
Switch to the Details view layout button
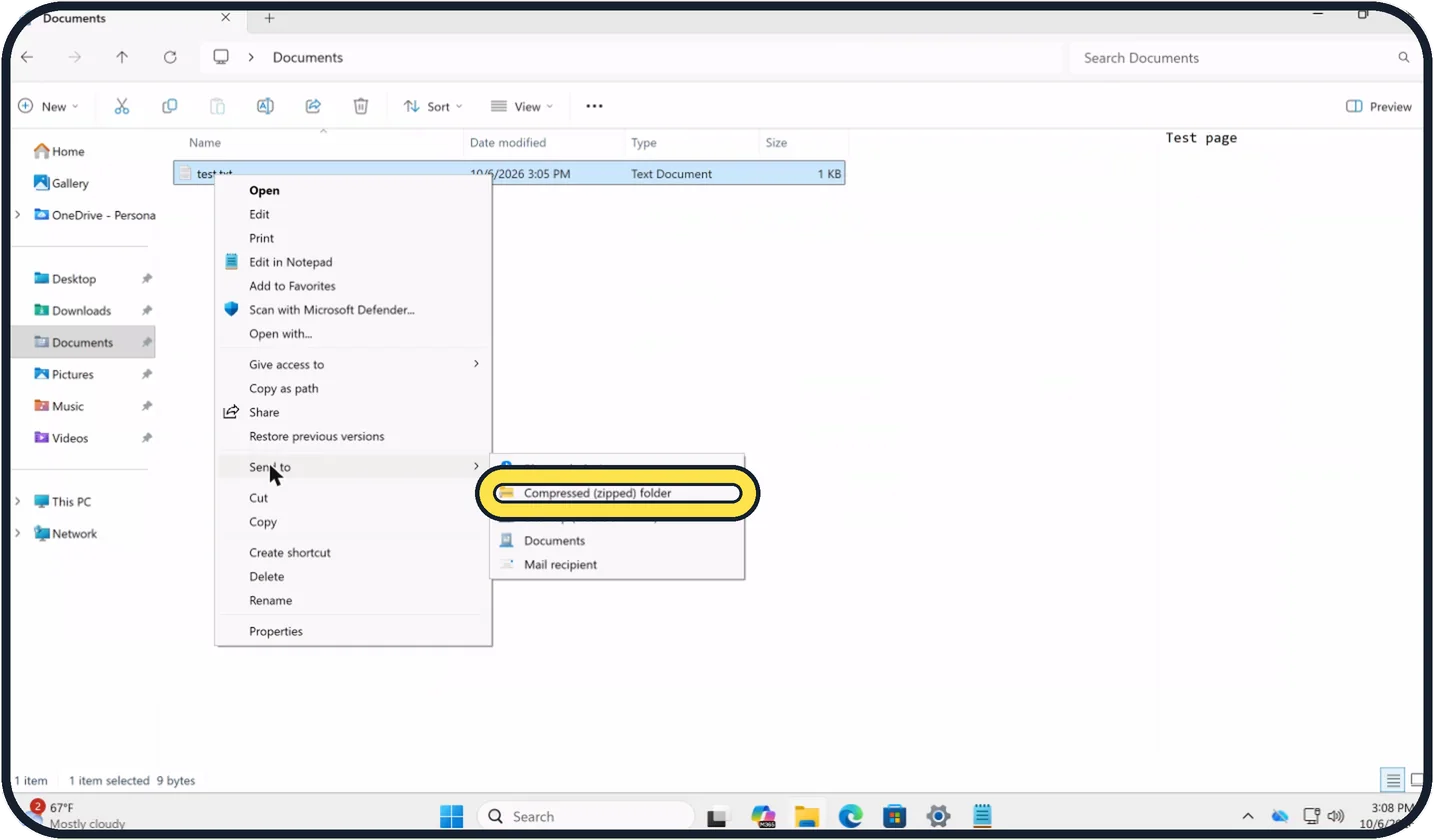point(1392,780)
